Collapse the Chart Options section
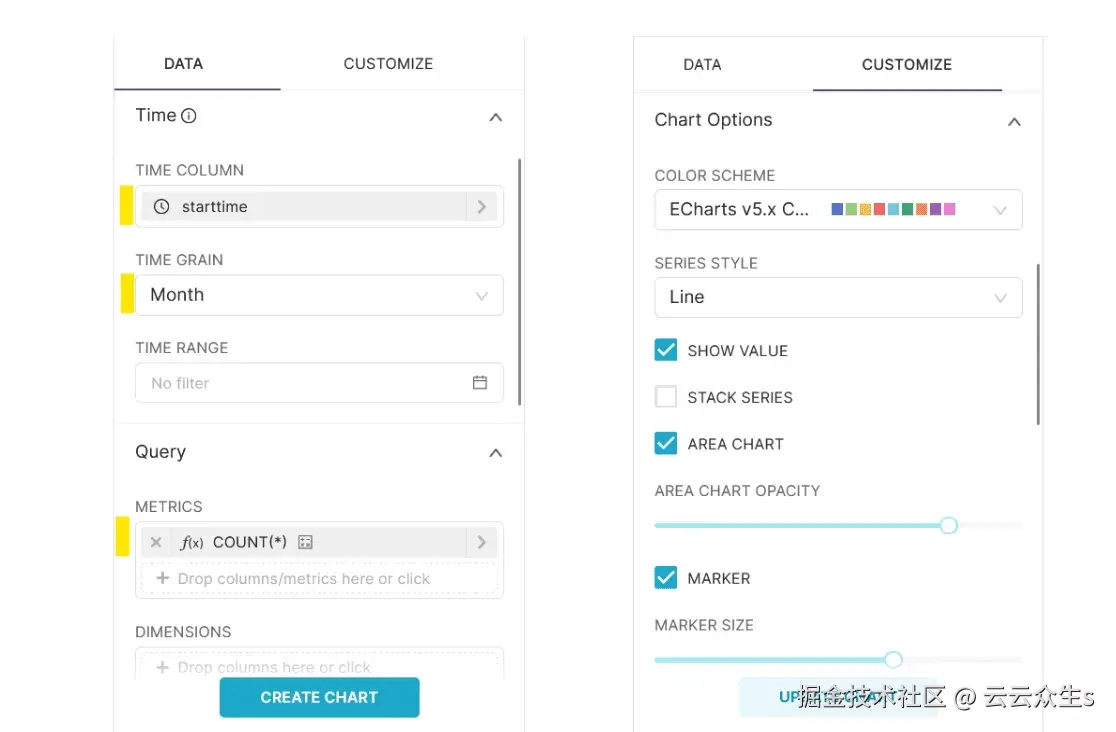Image resolution: width=1116 pixels, height=732 pixels. (1014, 121)
